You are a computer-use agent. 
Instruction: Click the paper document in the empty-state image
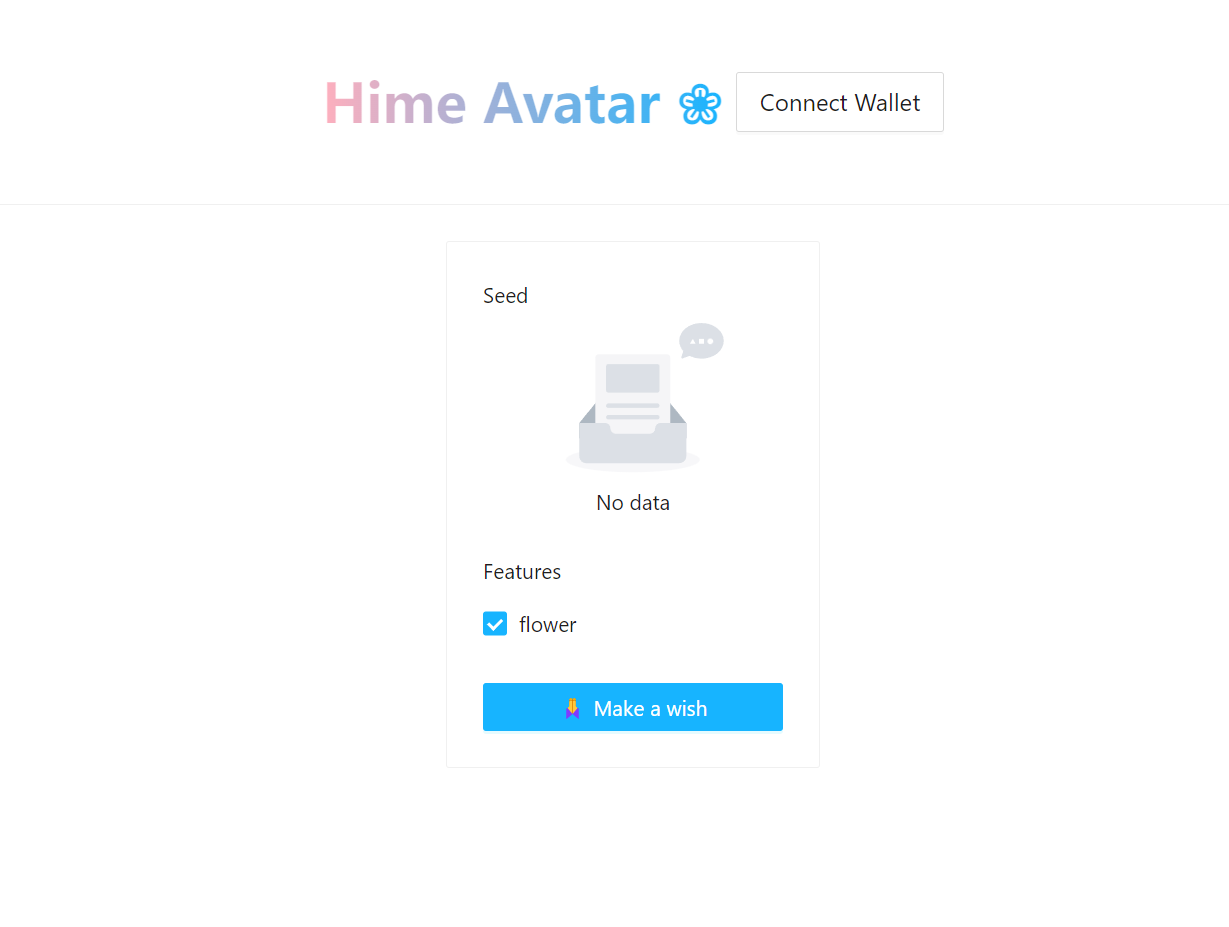click(x=633, y=392)
